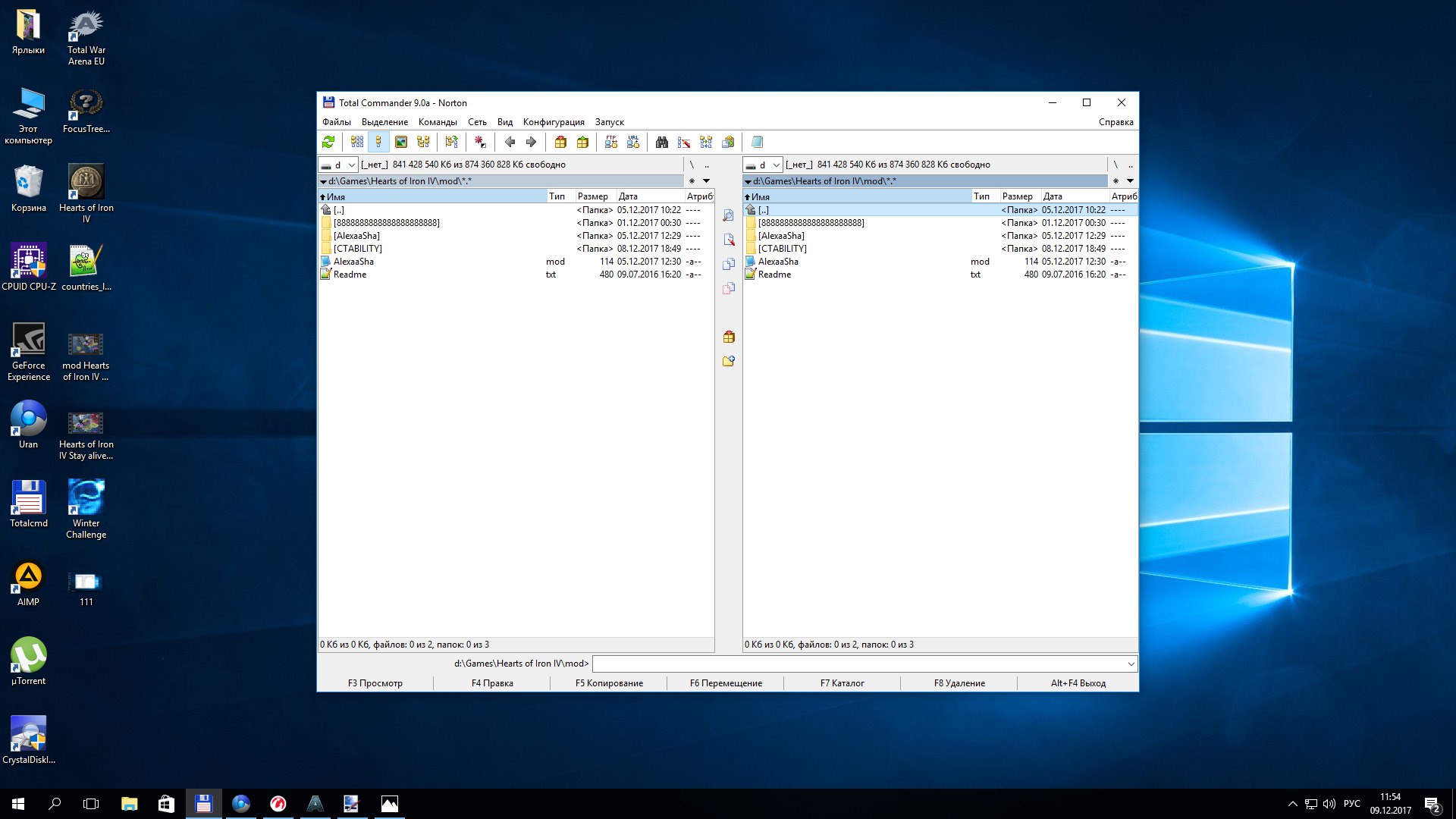Viewport: 1456px width, 819px height.
Task: Open the Конфигурация menu
Action: 554,122
